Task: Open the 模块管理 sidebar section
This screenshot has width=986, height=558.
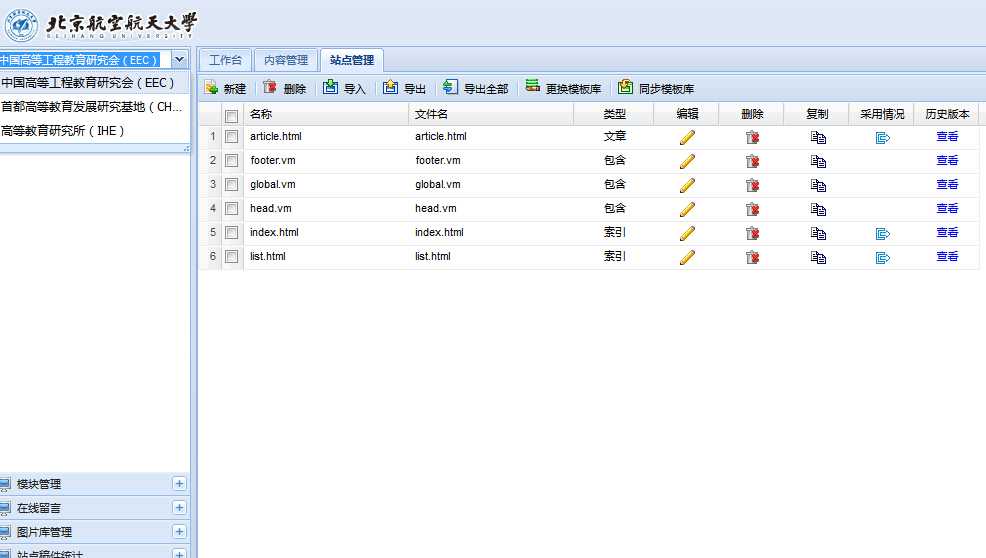Action: click(94, 484)
